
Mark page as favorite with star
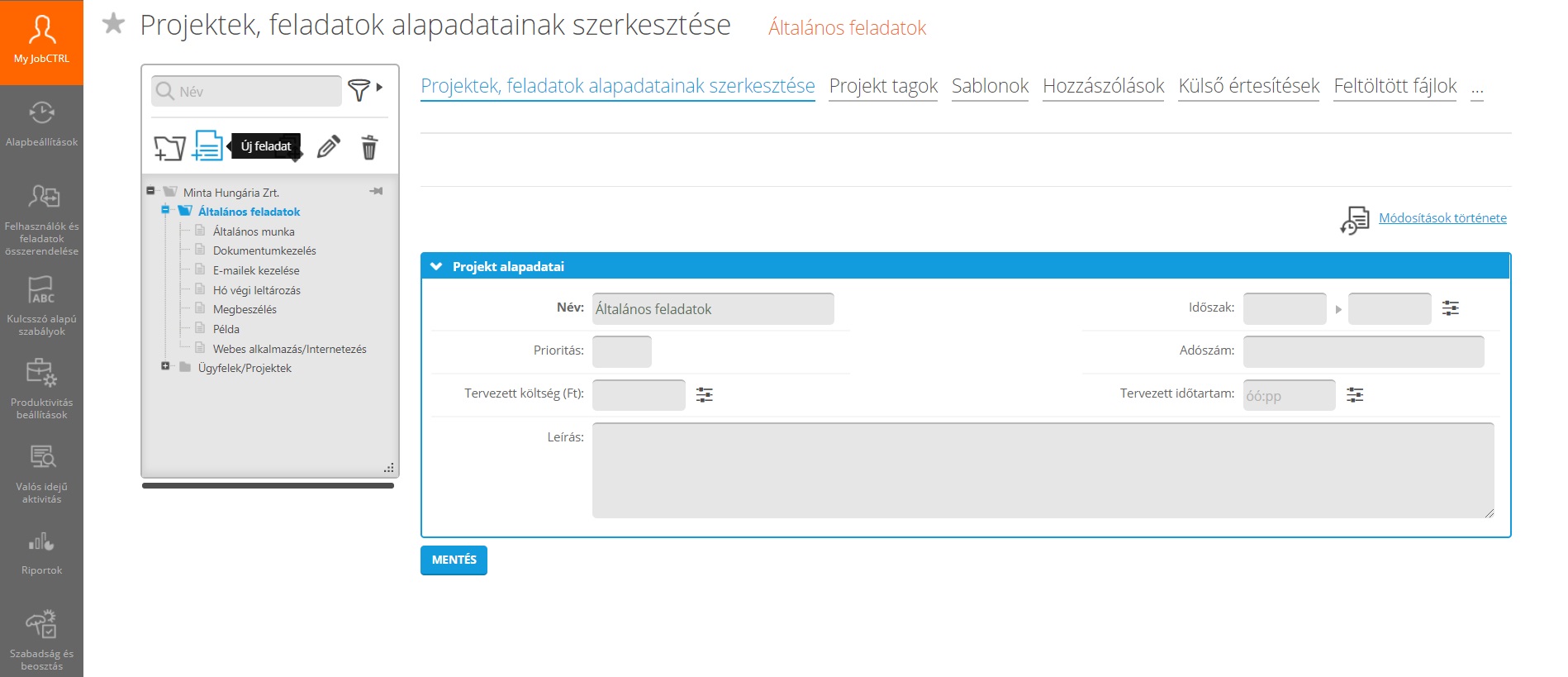click(113, 24)
